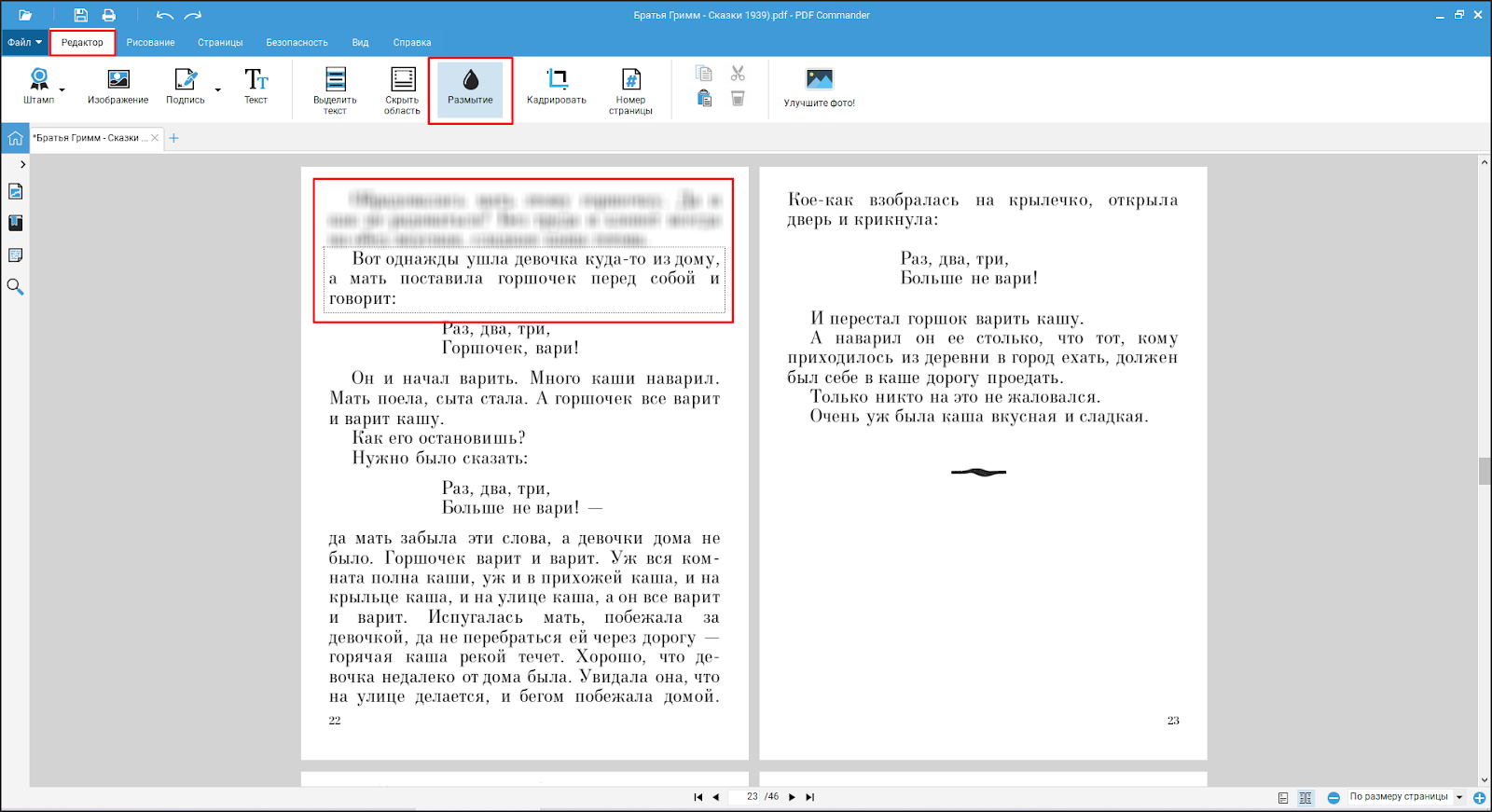Open the Безопасность tab
The height and width of the screenshot is (812, 1492).
(x=297, y=42)
